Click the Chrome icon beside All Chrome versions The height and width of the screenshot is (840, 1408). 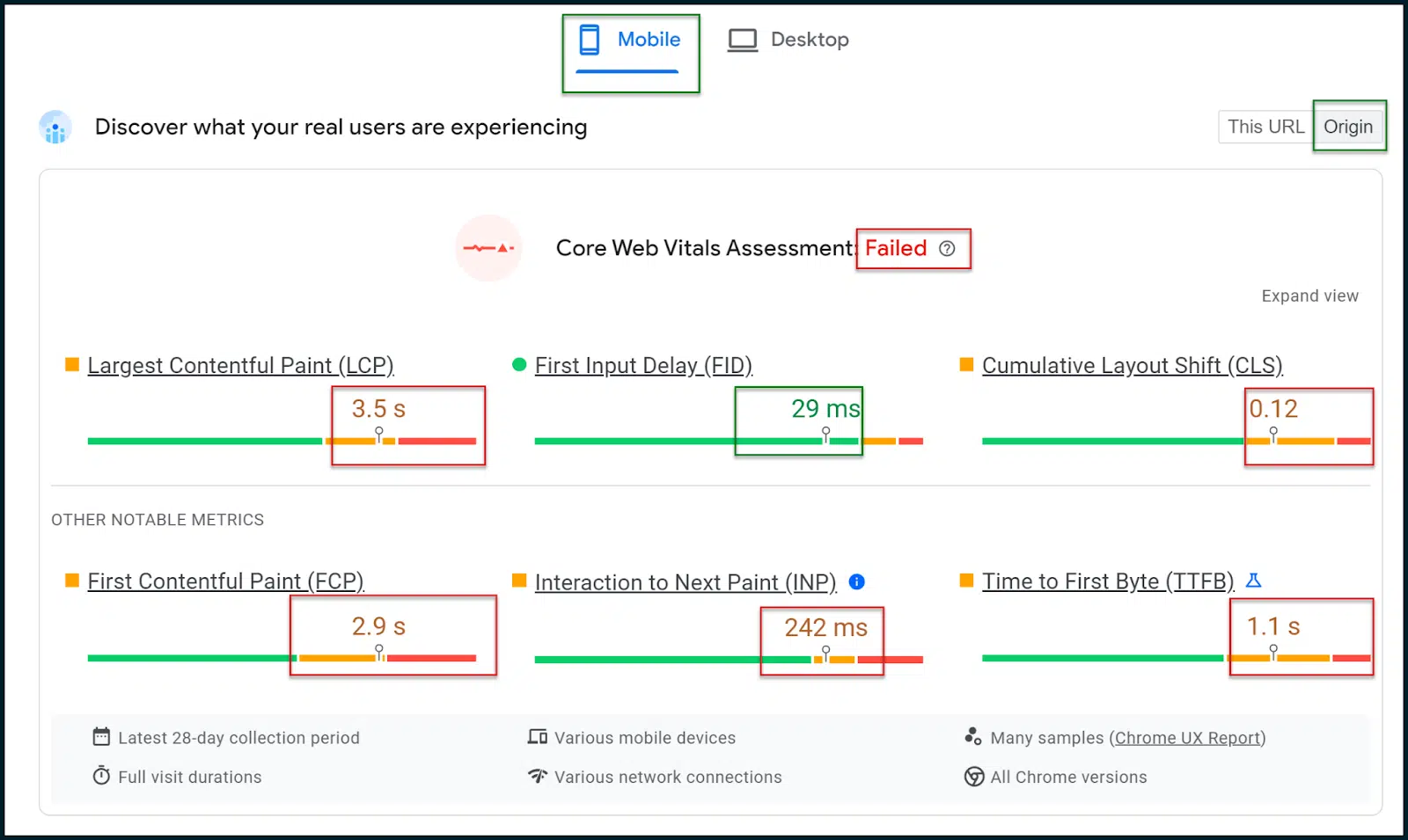(974, 777)
